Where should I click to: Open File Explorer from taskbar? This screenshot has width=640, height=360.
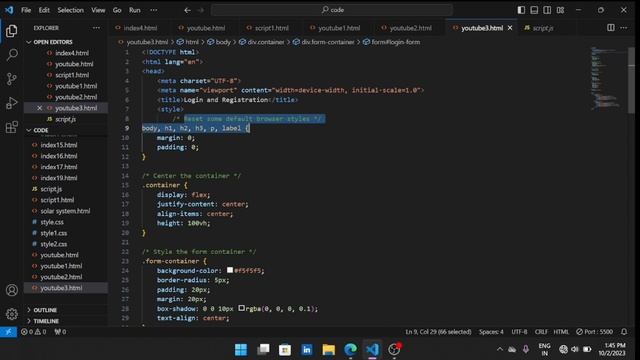(329, 349)
